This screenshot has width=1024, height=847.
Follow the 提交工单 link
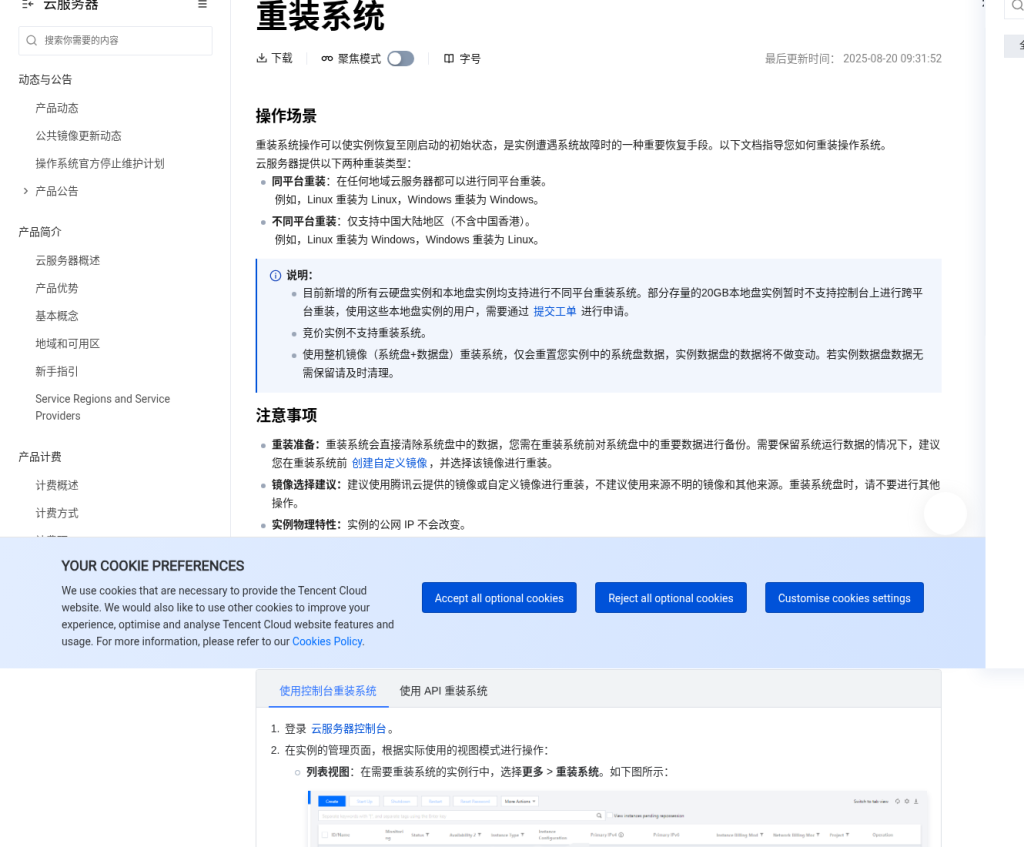555,312
